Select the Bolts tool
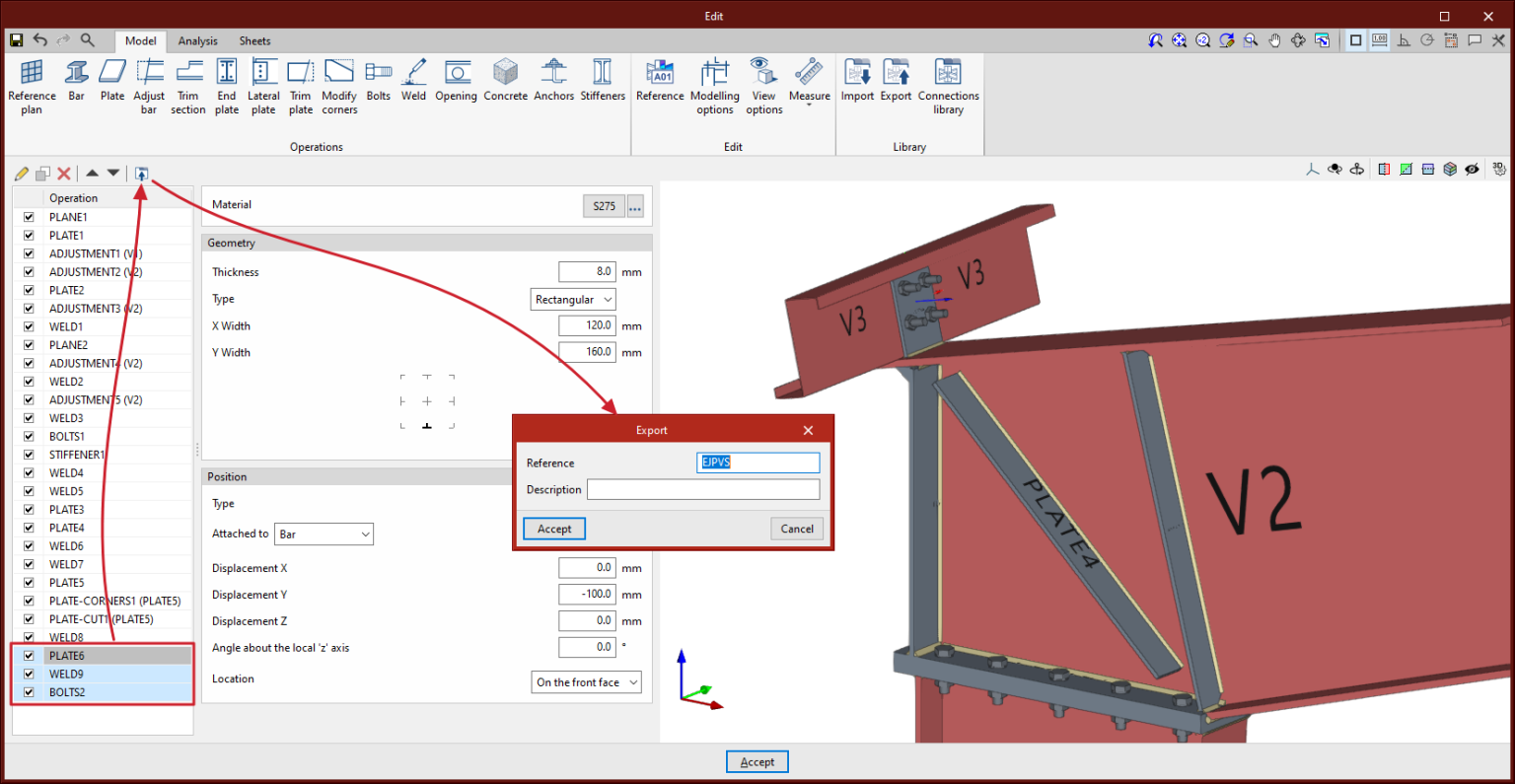Screen dimensions: 1515x784 point(379,81)
